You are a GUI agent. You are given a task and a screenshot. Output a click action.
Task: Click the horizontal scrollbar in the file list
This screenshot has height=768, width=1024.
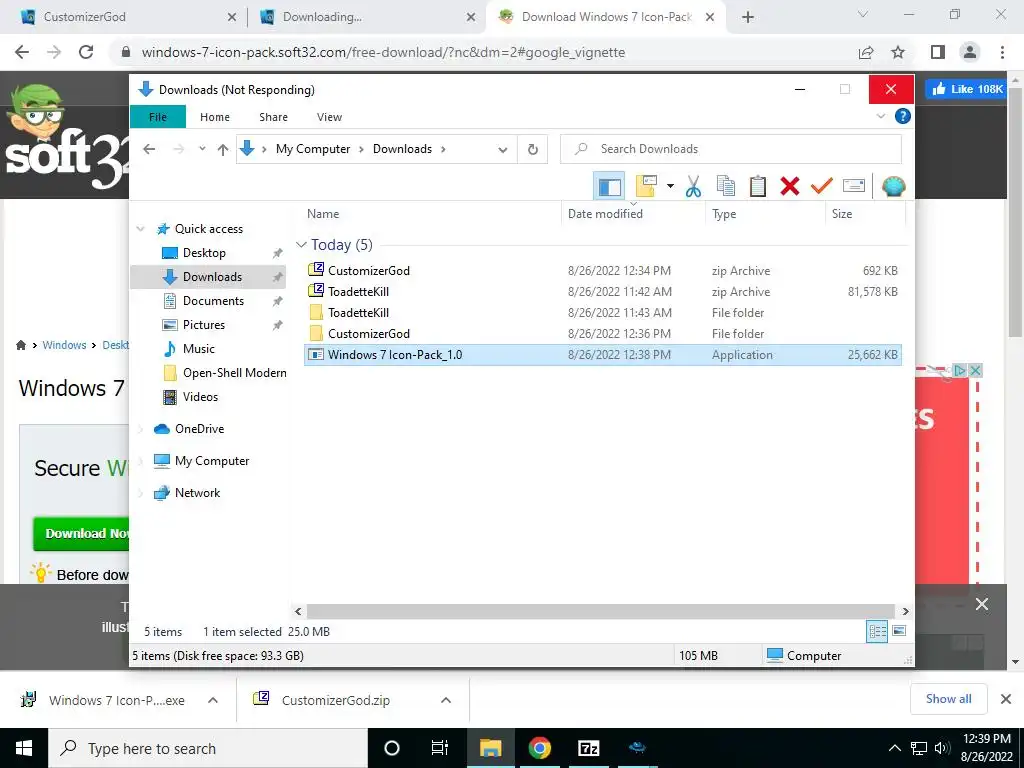[601, 611]
